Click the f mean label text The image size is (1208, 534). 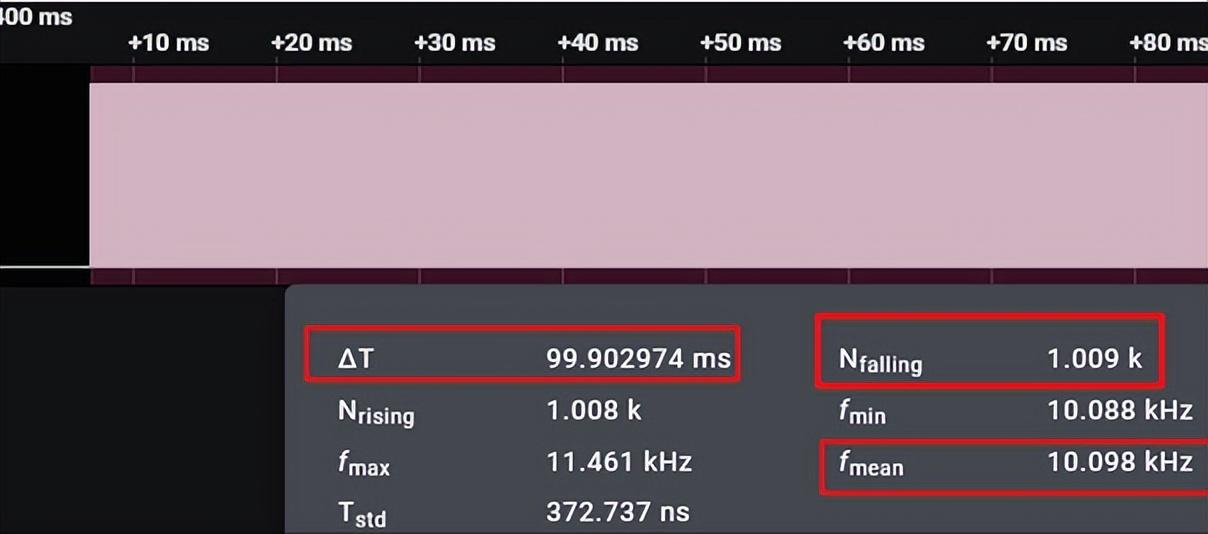870,464
